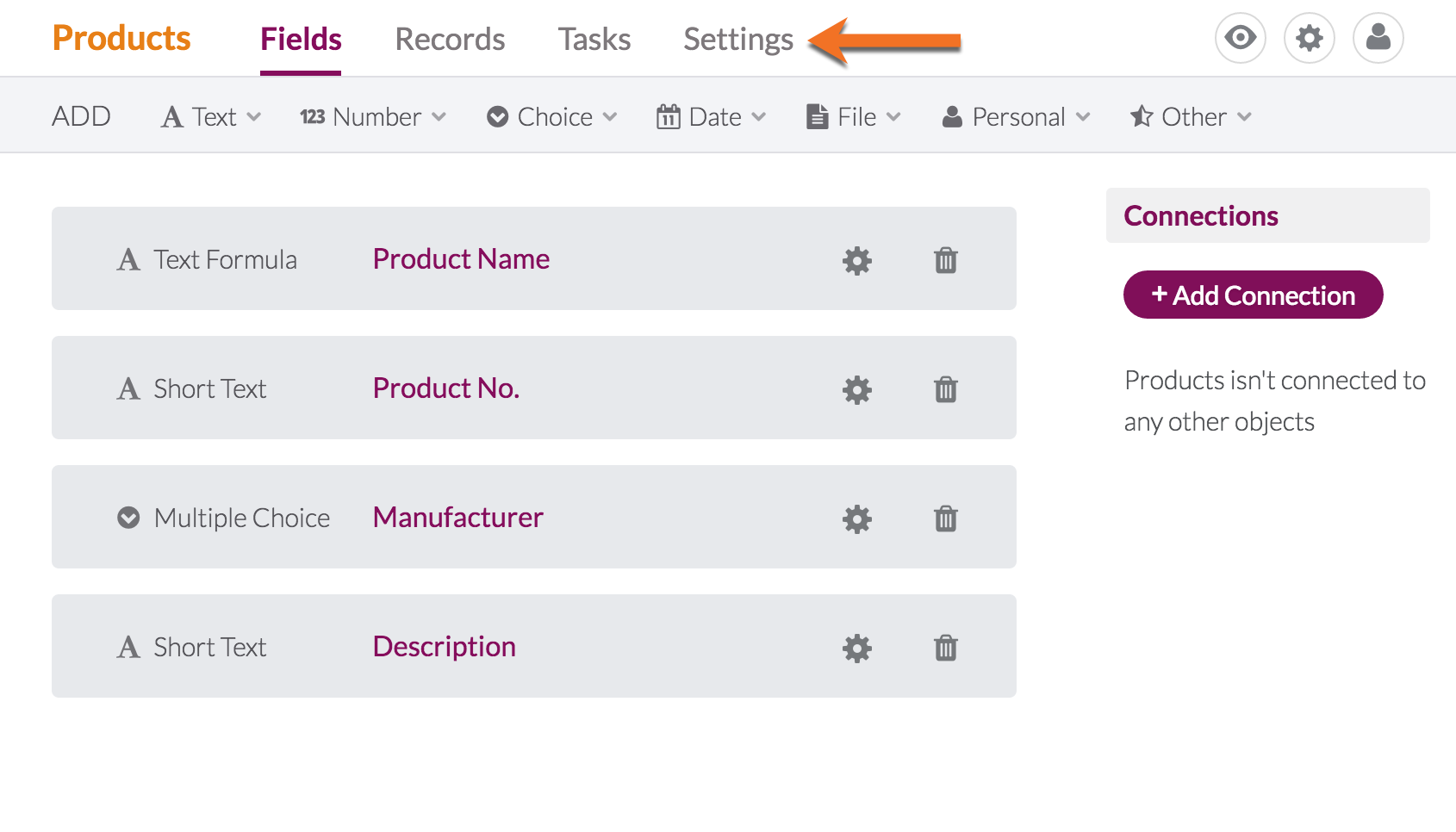The image size is (1456, 832).
Task: Click the ADD label in toolbar
Action: (81, 116)
